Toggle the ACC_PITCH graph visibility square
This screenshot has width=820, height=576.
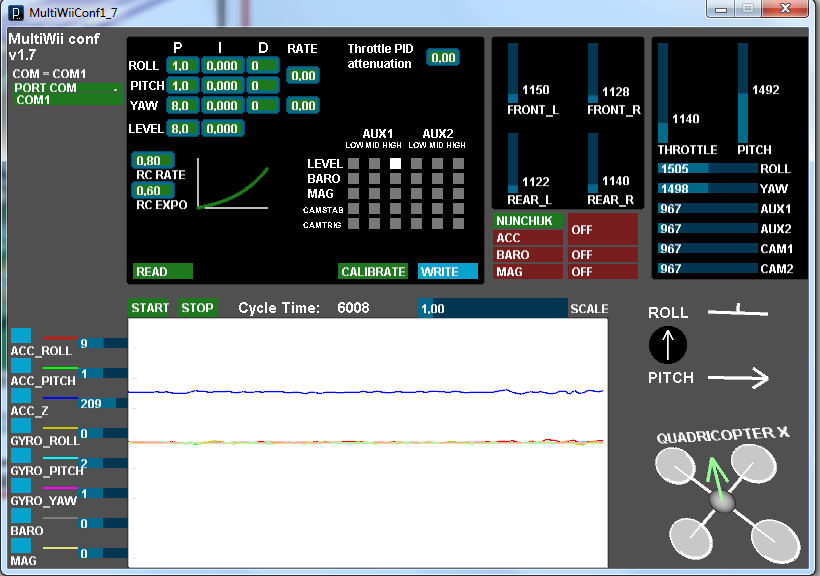(21, 365)
